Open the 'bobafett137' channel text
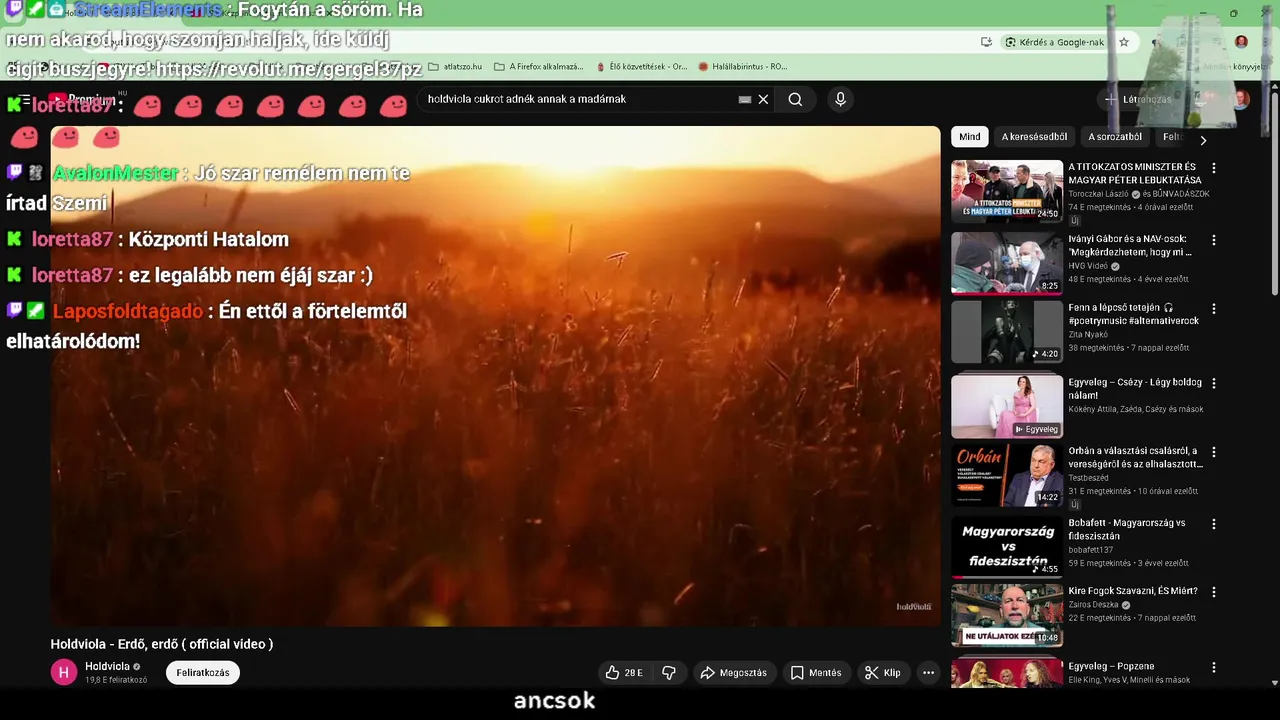 pos(1090,550)
